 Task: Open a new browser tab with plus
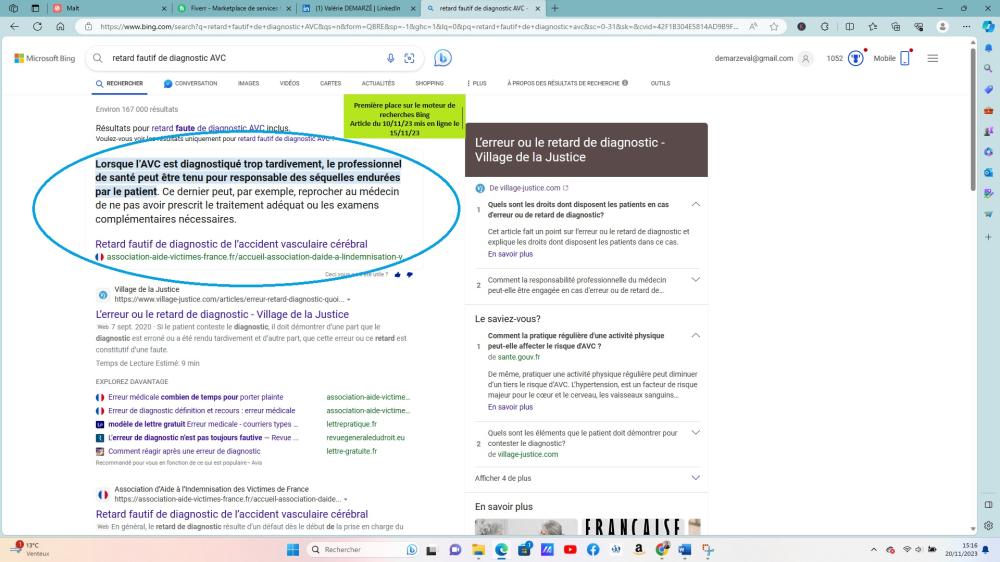555,8
